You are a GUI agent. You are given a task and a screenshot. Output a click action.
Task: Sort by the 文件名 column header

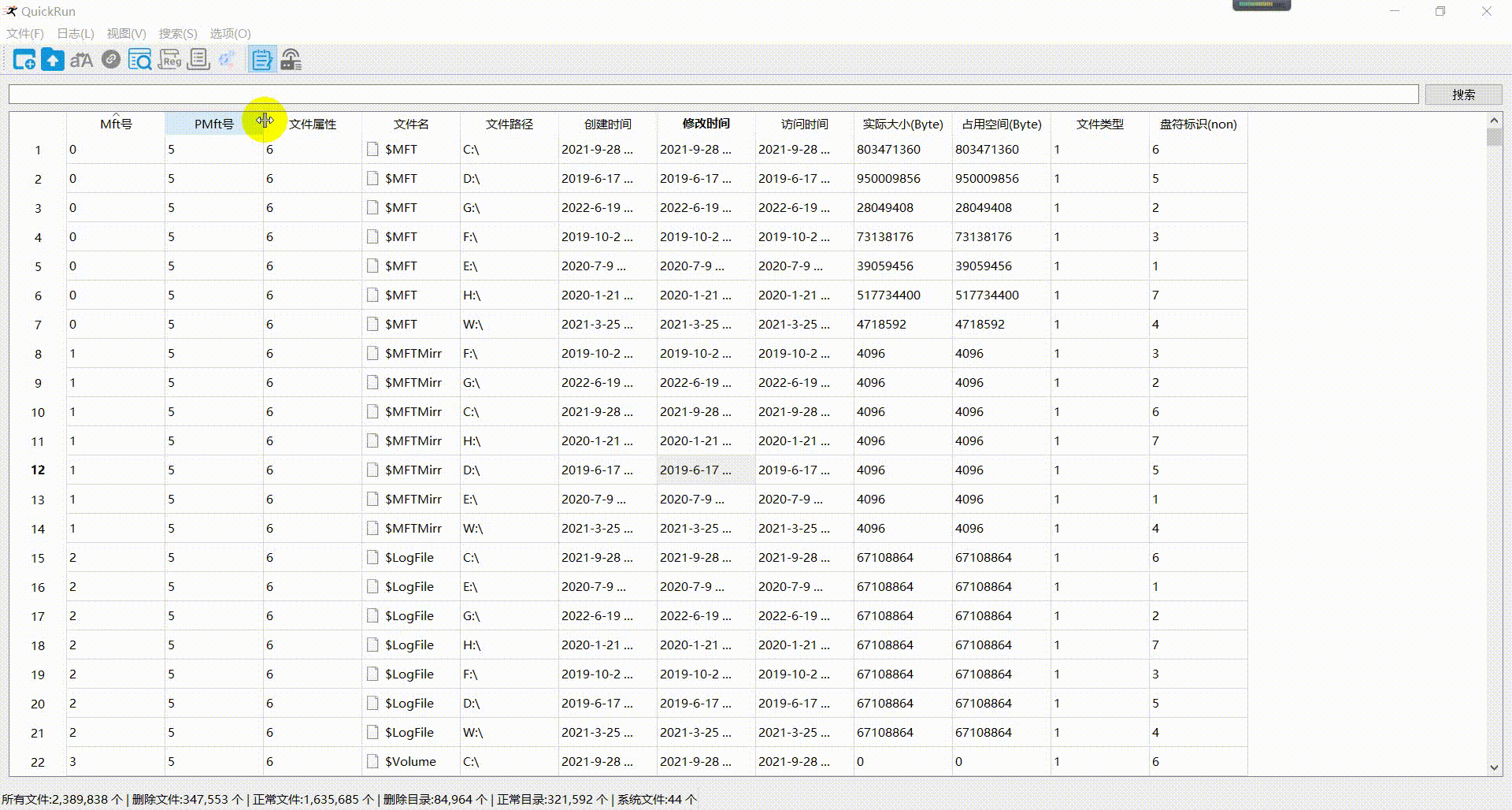click(x=411, y=124)
